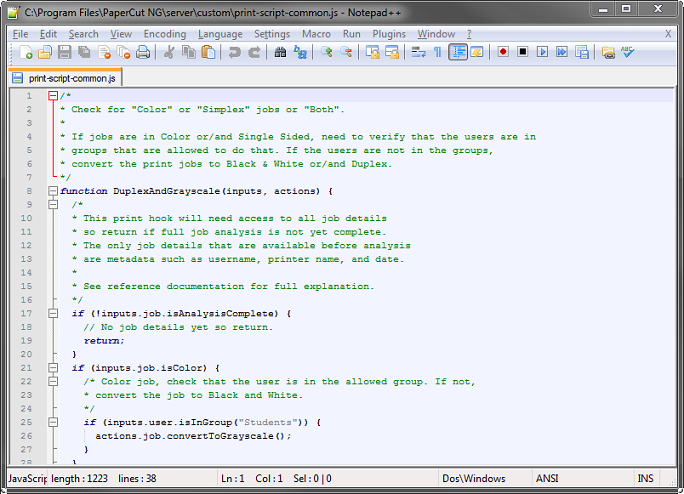684x494 pixels.
Task: Collapse the isColor if block at line 21
Action: 53,368
